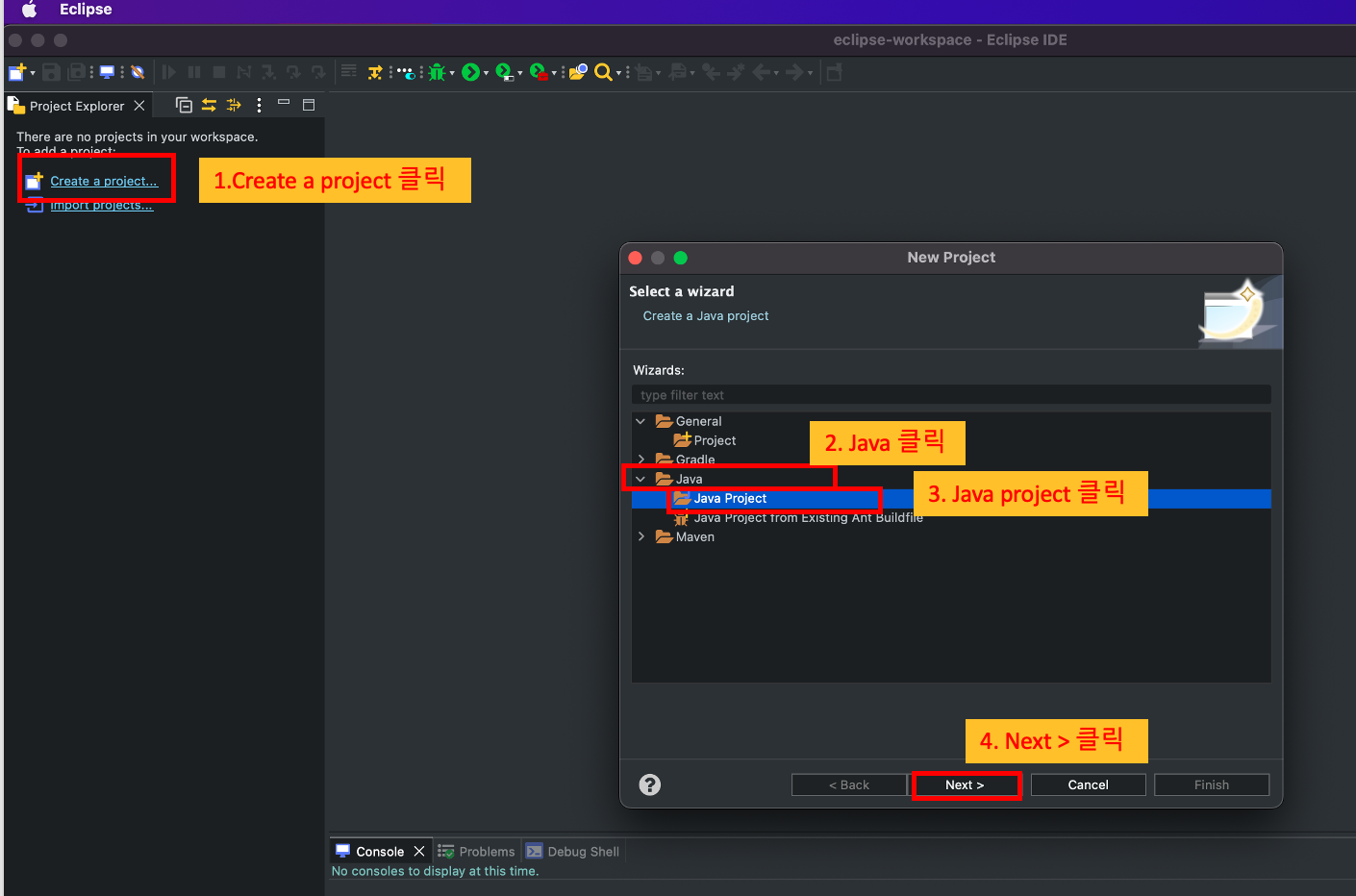Image resolution: width=1356 pixels, height=896 pixels.
Task: Close the Console tab
Action: 419,852
